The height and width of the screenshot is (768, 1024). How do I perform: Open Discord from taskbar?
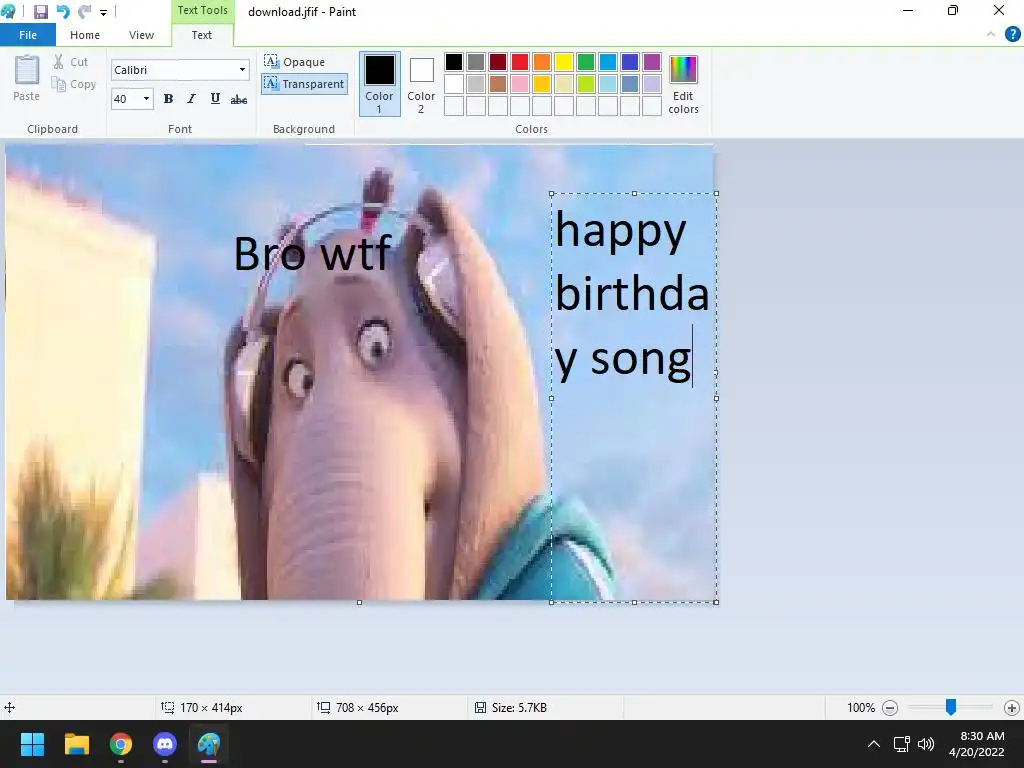coord(165,744)
